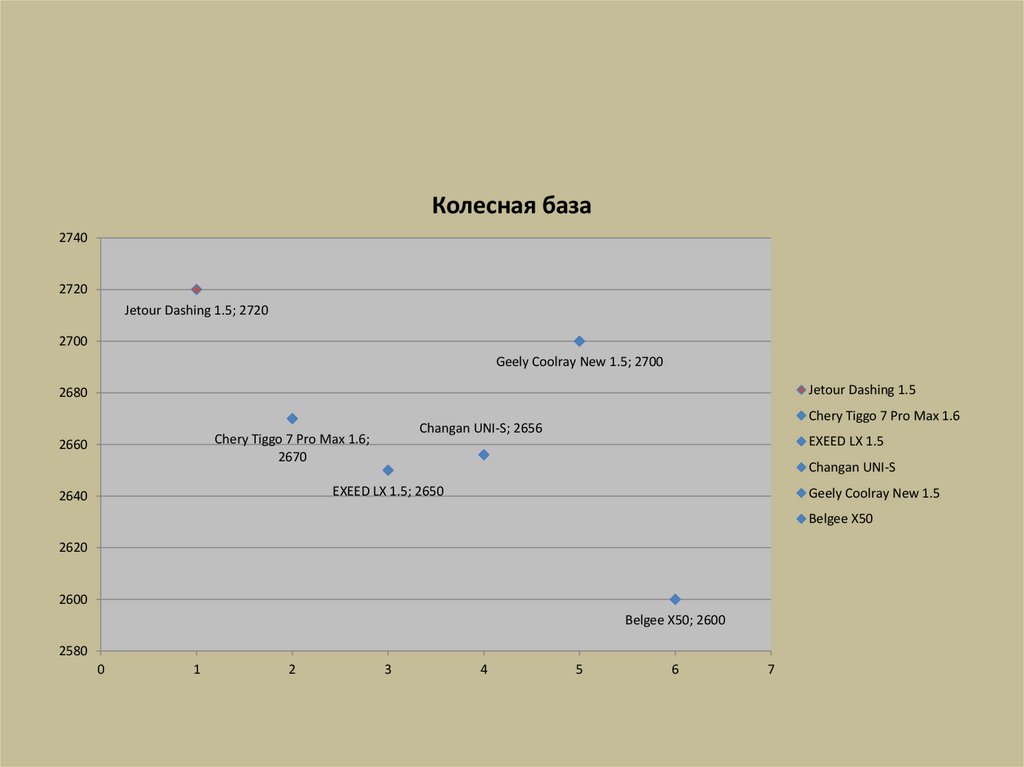1024x767 pixels.
Task: Click legend entry Belgee X50
Action: click(x=835, y=519)
